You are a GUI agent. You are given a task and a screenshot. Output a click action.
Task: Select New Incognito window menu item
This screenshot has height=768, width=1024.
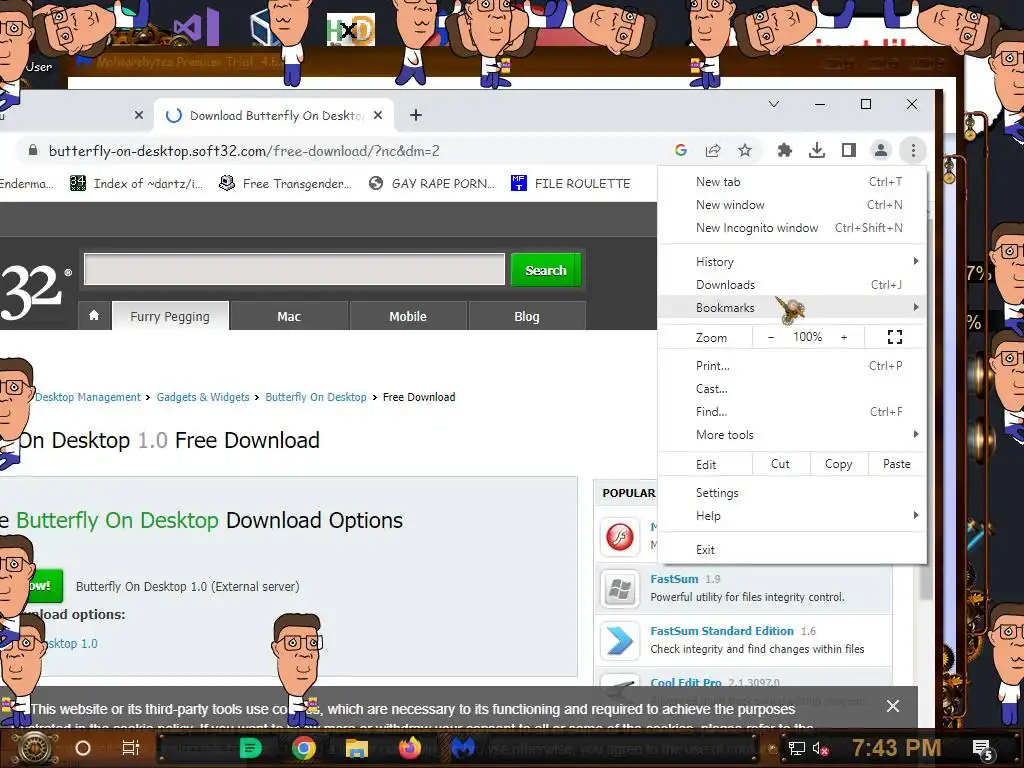coord(792,227)
